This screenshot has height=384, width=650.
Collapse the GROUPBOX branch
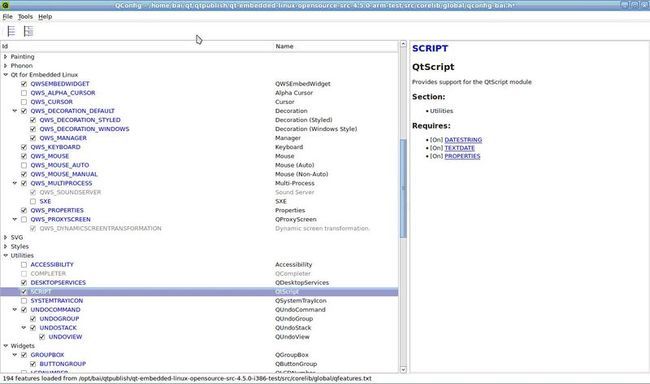(15, 355)
